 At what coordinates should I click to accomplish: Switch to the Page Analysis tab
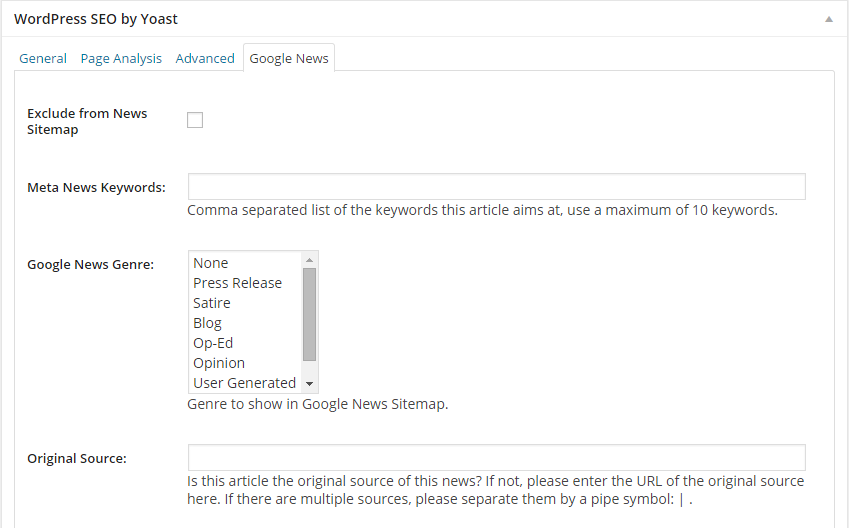(x=121, y=58)
